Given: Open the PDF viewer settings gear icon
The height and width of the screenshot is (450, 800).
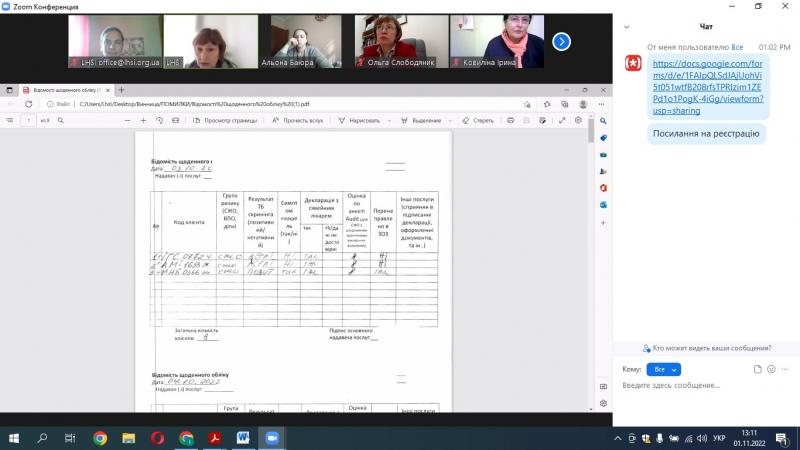Looking at the screenshot, I should click(x=578, y=121).
